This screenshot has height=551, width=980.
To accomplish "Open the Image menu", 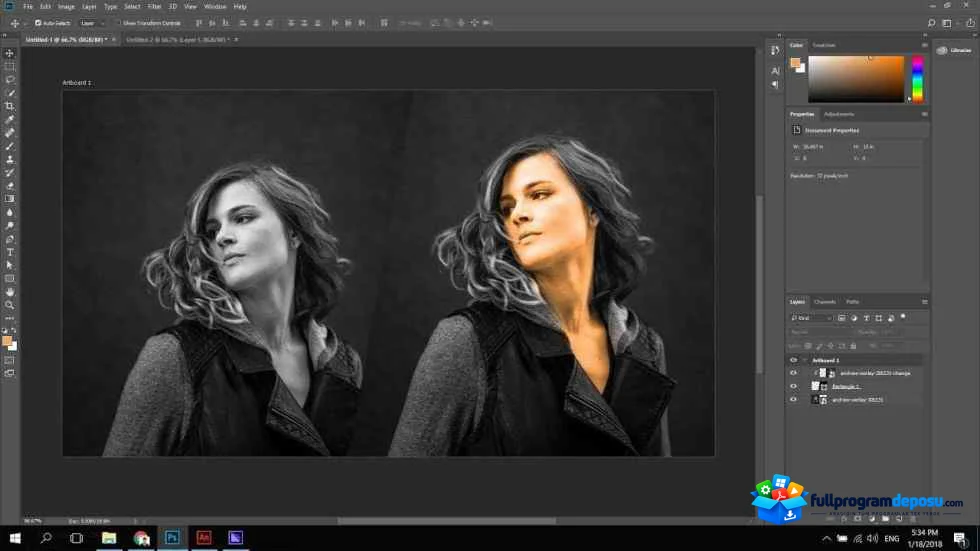I will pyautogui.click(x=66, y=6).
